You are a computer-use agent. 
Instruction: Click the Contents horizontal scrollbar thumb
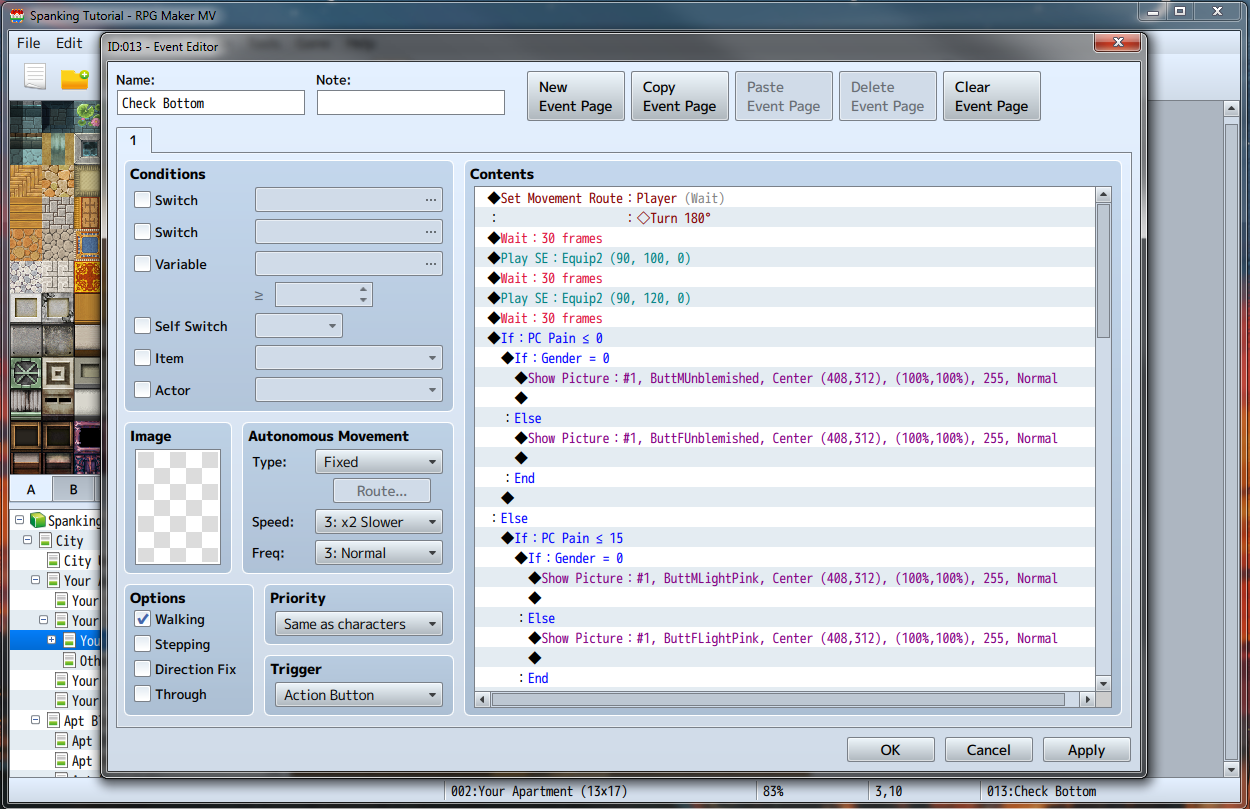click(x=778, y=699)
